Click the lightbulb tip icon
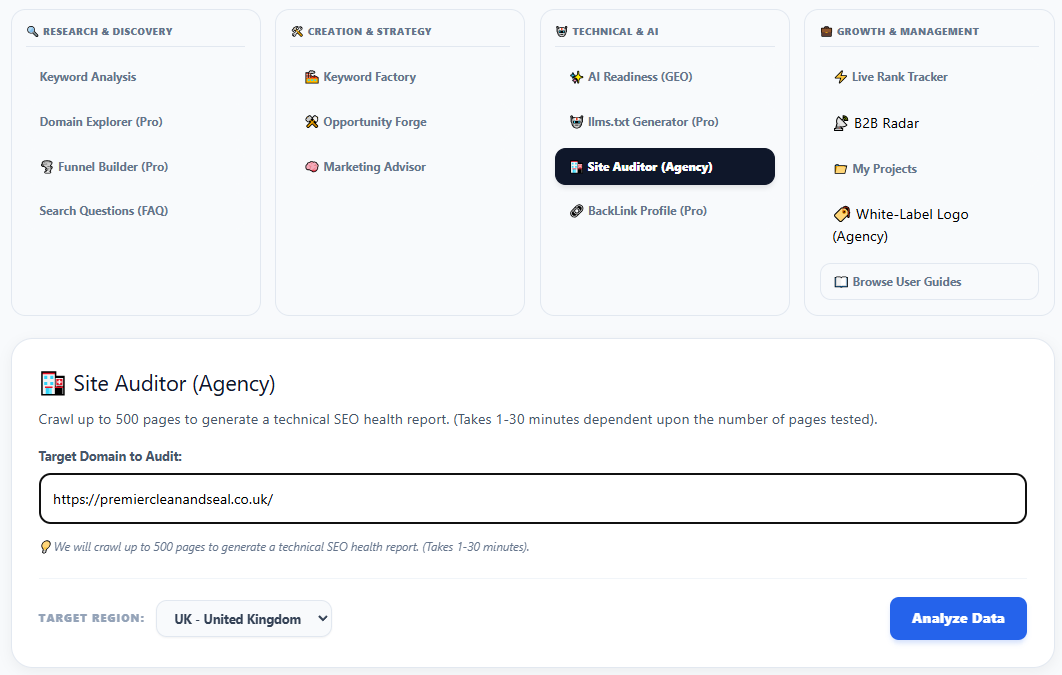Viewport: 1062px width, 675px height. pyautogui.click(x=45, y=546)
